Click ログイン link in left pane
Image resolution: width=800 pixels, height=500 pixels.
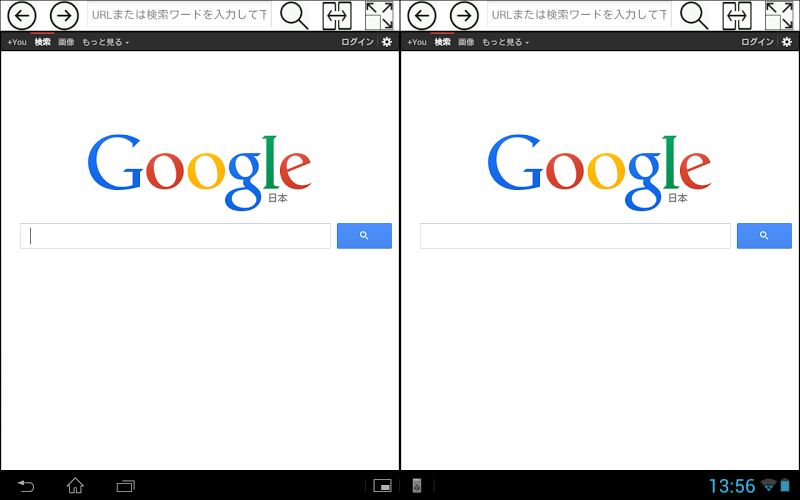(357, 42)
